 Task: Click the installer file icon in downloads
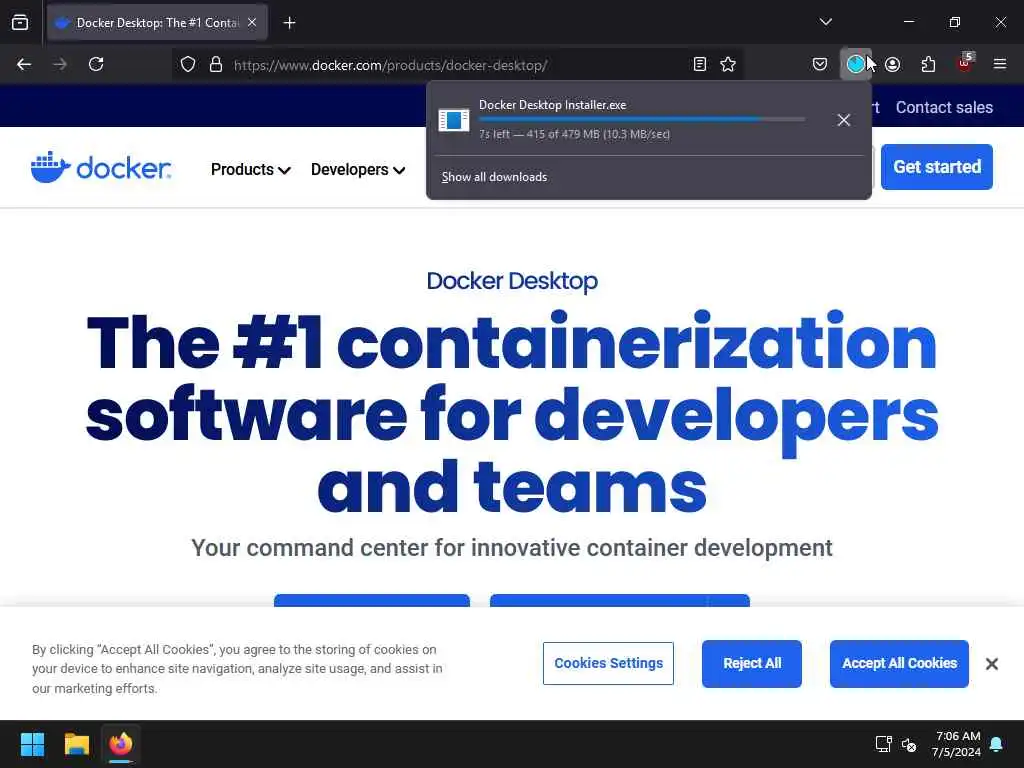(x=454, y=120)
